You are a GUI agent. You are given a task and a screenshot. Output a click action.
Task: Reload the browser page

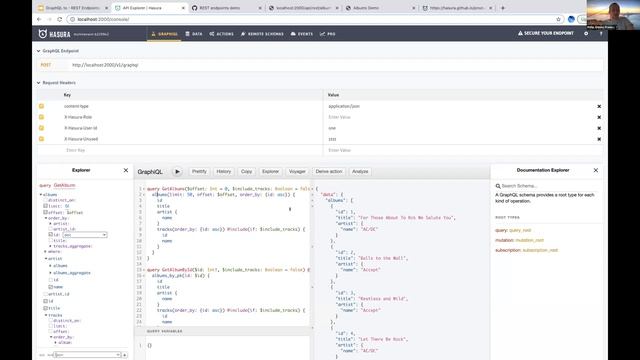(60, 19)
